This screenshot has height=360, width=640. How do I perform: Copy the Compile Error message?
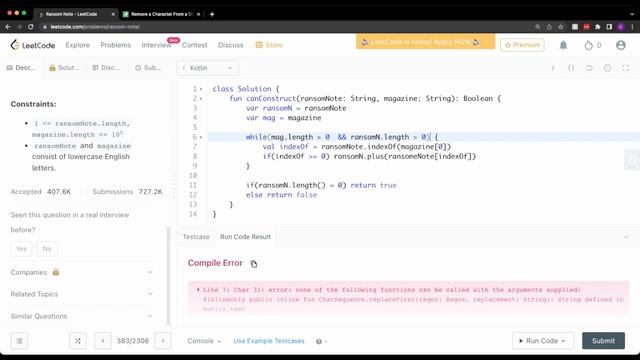(x=254, y=264)
